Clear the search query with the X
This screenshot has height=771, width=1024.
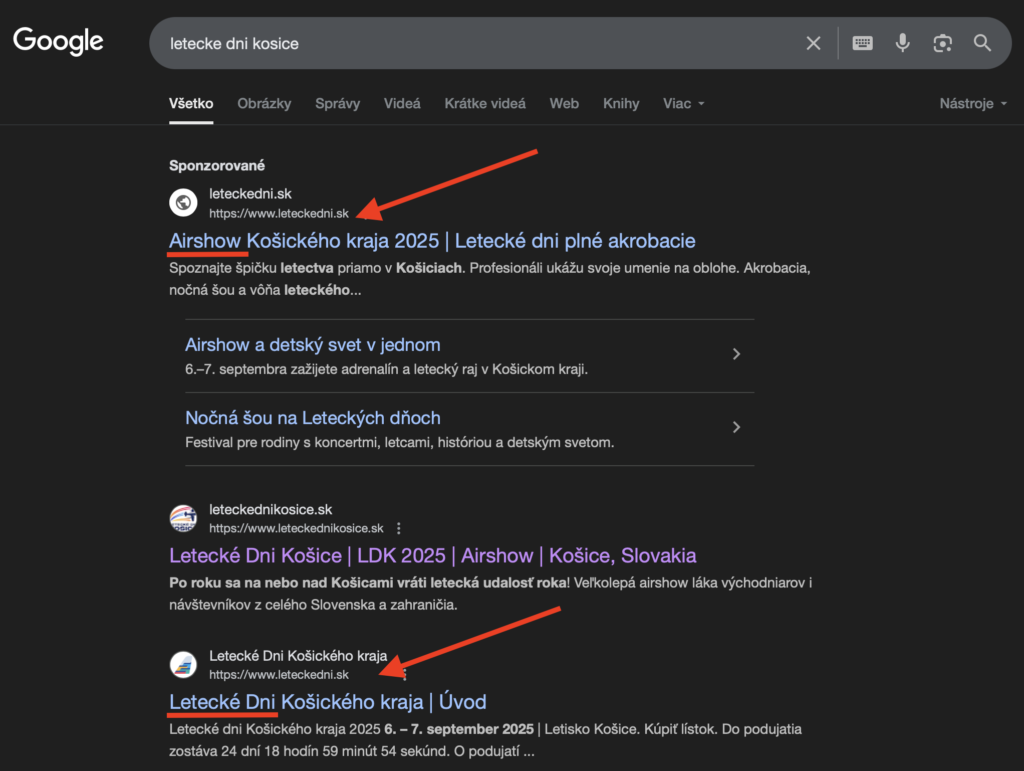point(813,43)
